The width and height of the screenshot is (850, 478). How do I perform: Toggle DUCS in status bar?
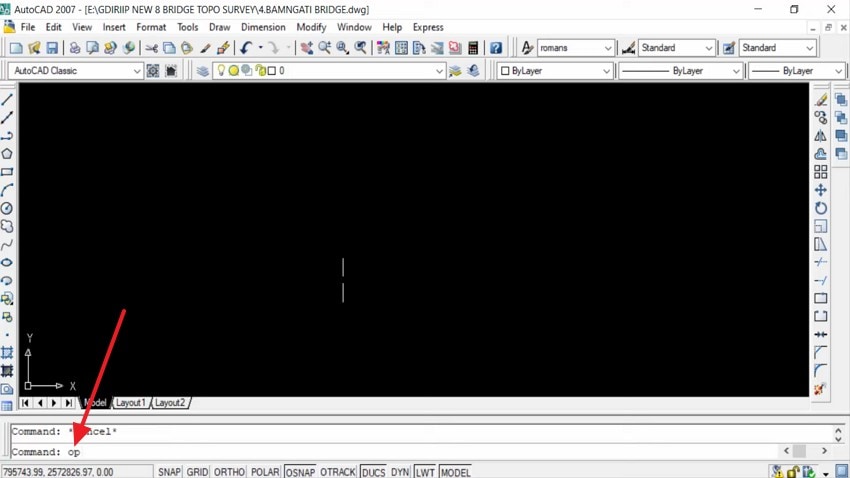pyautogui.click(x=374, y=472)
